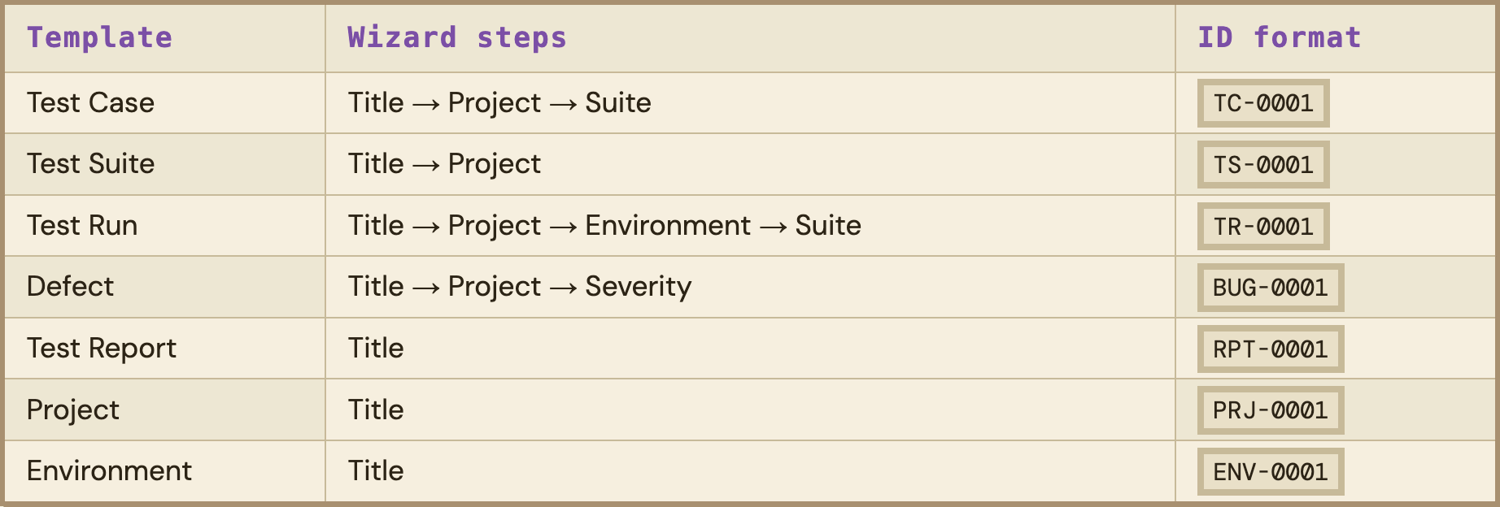The width and height of the screenshot is (1500, 507).
Task: Select the Test Suite template cell
Action: pos(91,164)
